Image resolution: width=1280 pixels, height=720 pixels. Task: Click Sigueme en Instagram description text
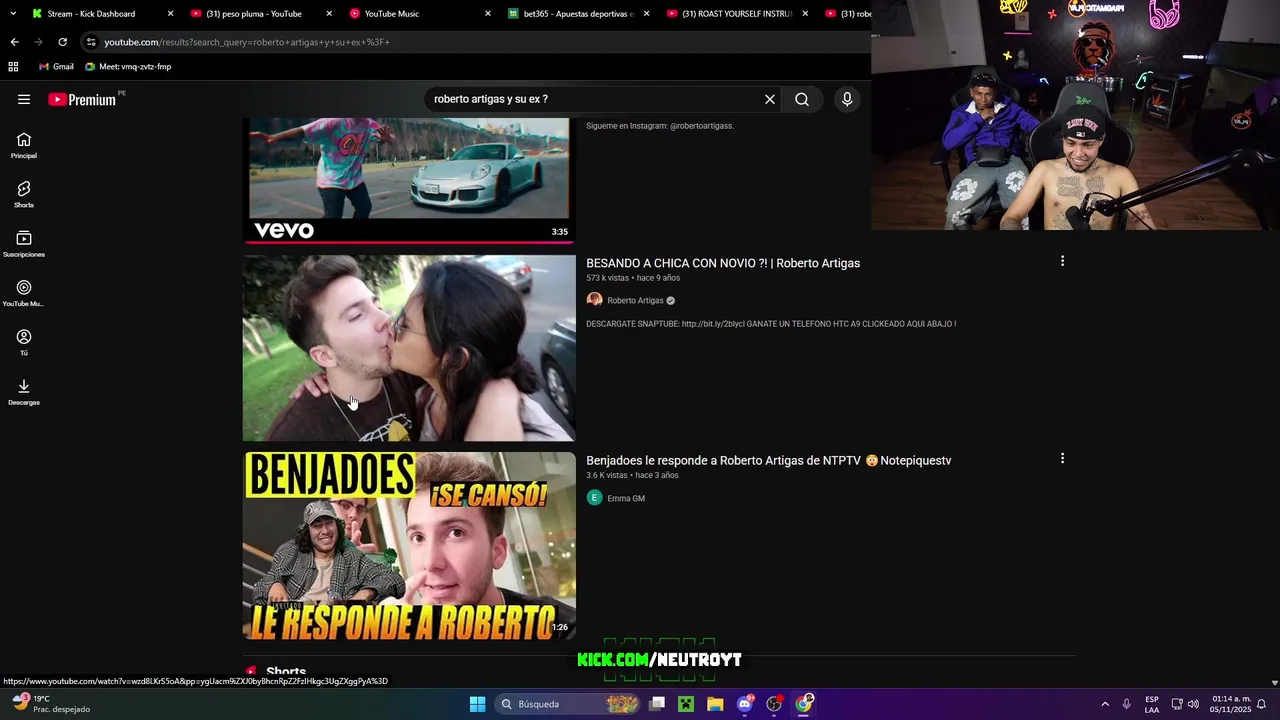click(660, 126)
